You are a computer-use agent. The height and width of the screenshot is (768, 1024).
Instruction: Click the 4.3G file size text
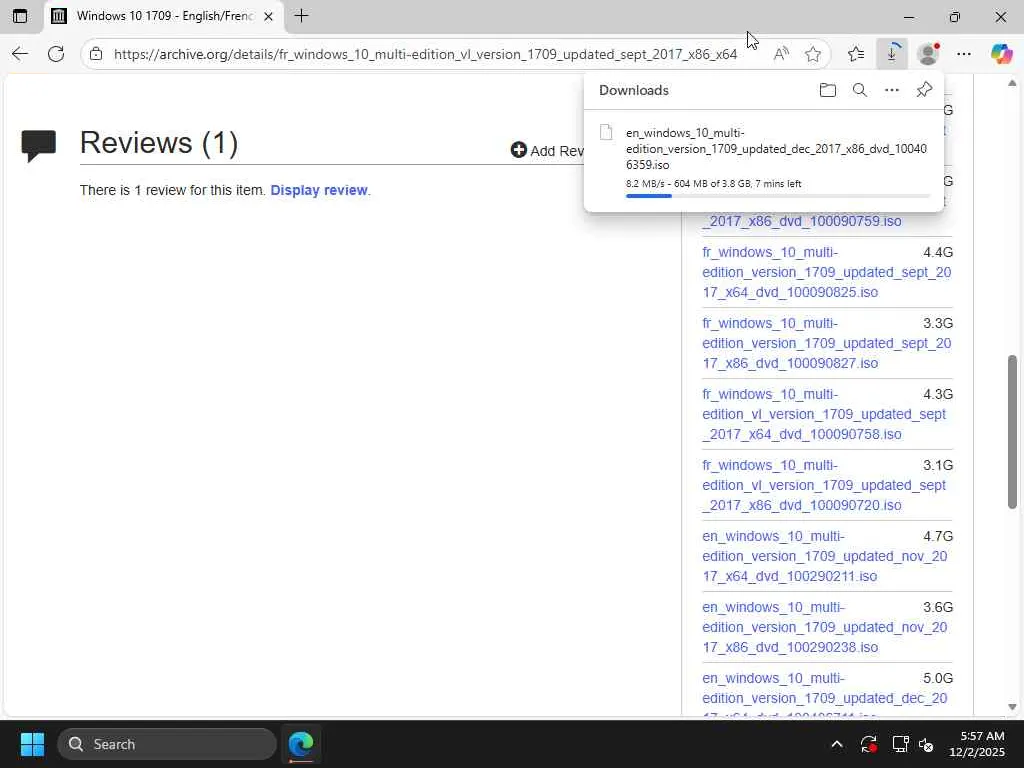[x=938, y=394]
